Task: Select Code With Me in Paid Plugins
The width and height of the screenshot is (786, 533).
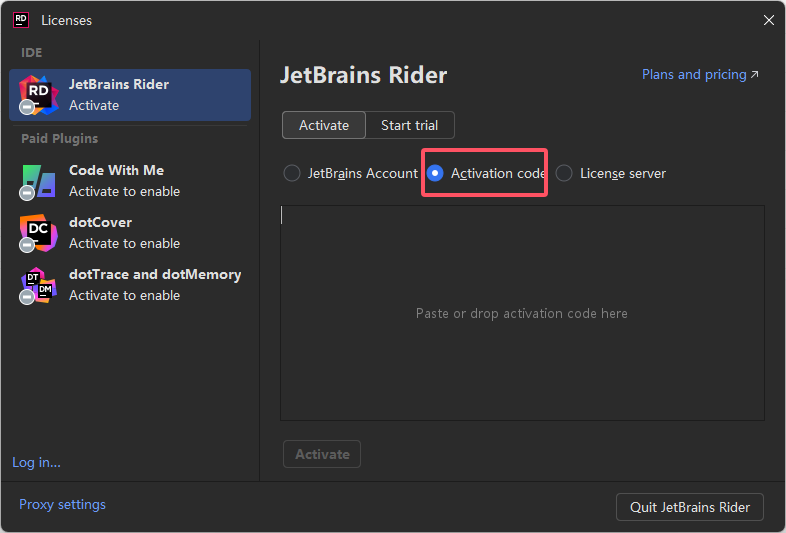Action: coord(130,181)
